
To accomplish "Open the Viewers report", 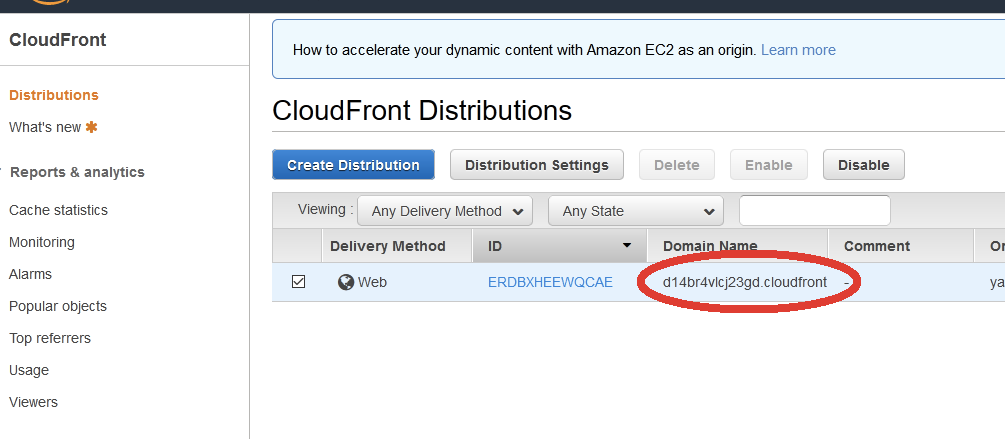I will coord(33,402).
